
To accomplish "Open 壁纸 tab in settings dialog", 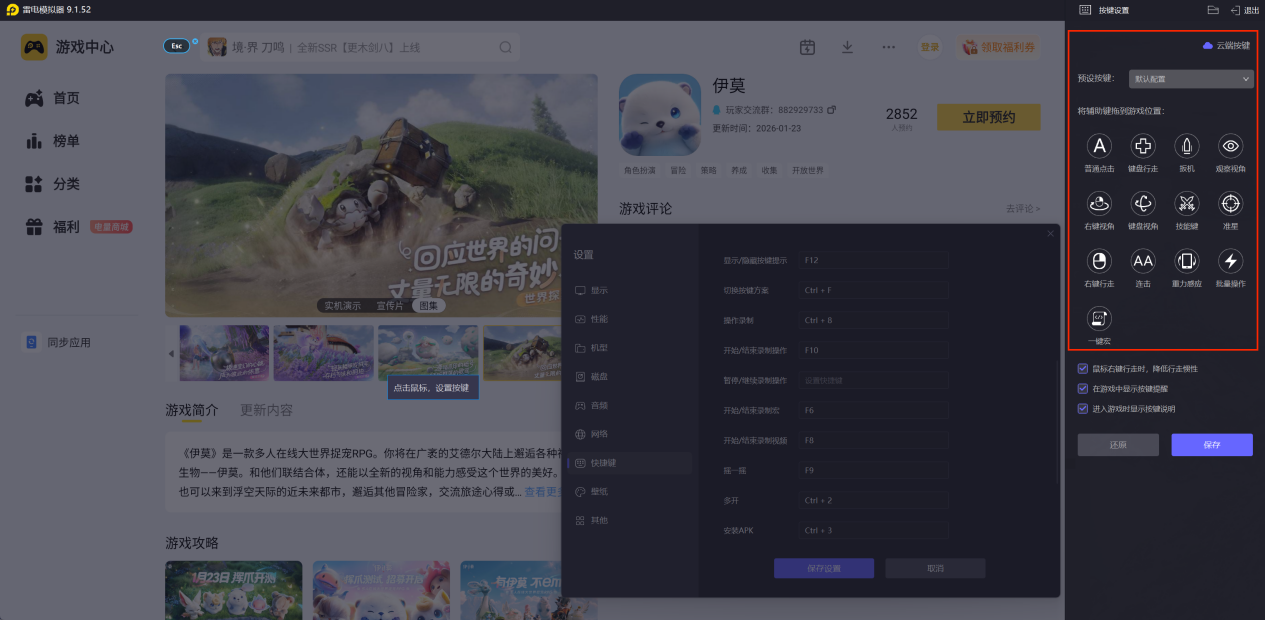I will tap(629, 492).
